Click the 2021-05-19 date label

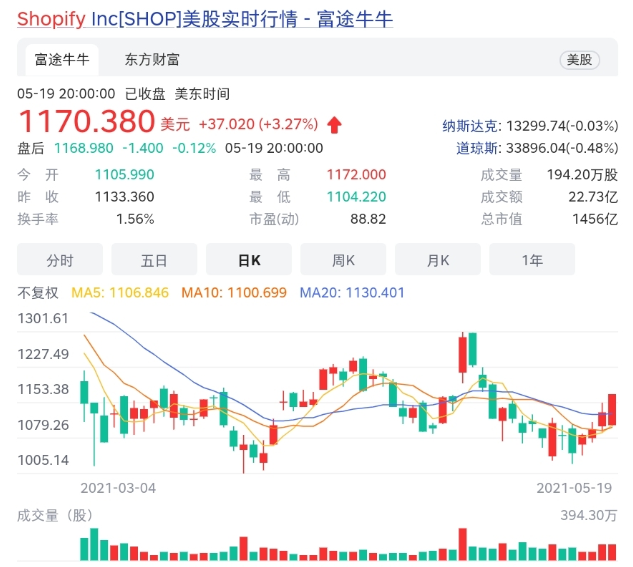574,488
